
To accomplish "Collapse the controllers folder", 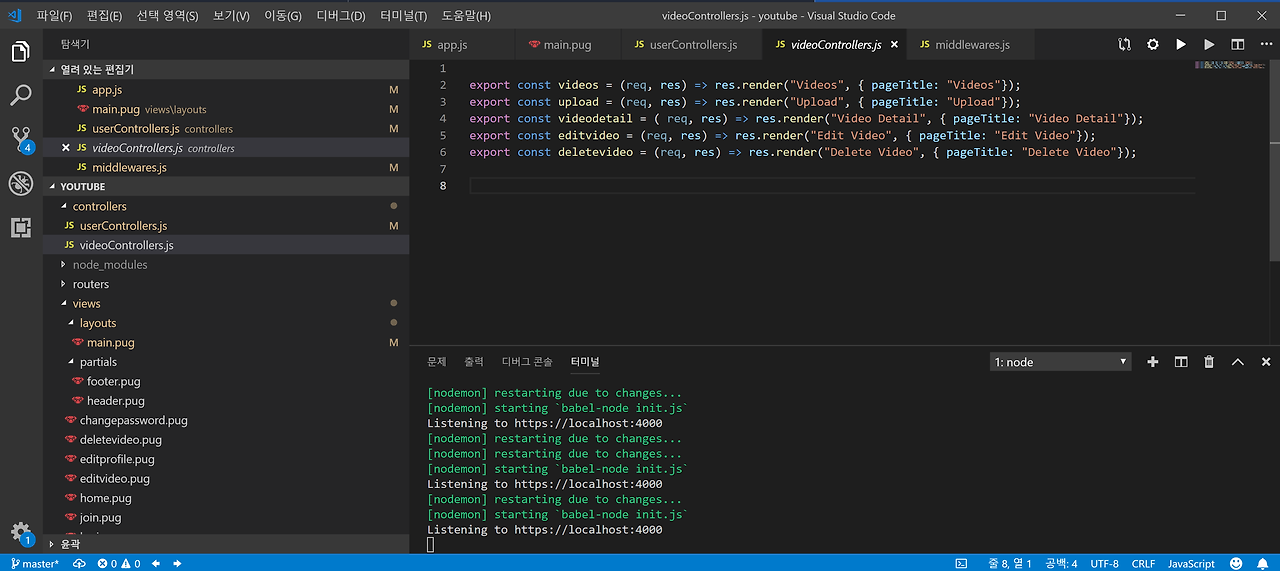I will pyautogui.click(x=99, y=206).
